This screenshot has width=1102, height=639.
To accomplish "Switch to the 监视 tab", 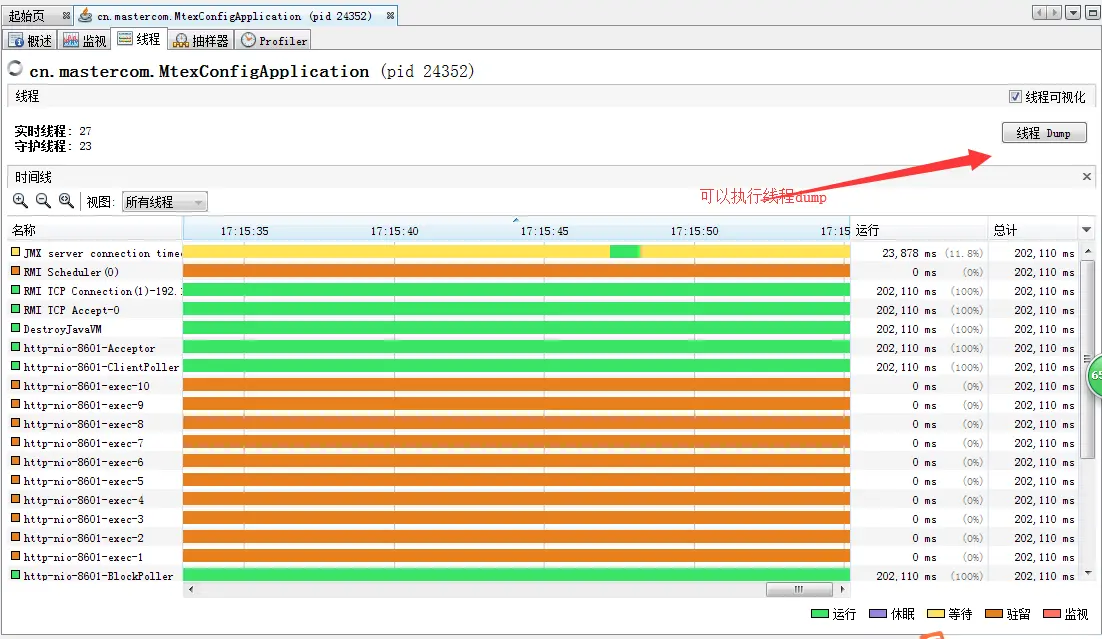I will [x=84, y=41].
